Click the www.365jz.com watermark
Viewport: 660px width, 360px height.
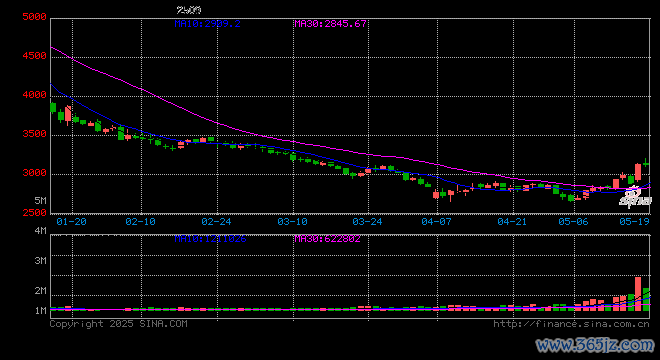(595, 346)
